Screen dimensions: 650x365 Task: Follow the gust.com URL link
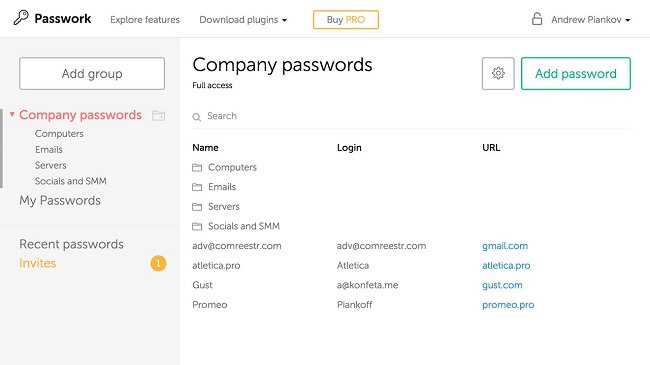(x=502, y=285)
